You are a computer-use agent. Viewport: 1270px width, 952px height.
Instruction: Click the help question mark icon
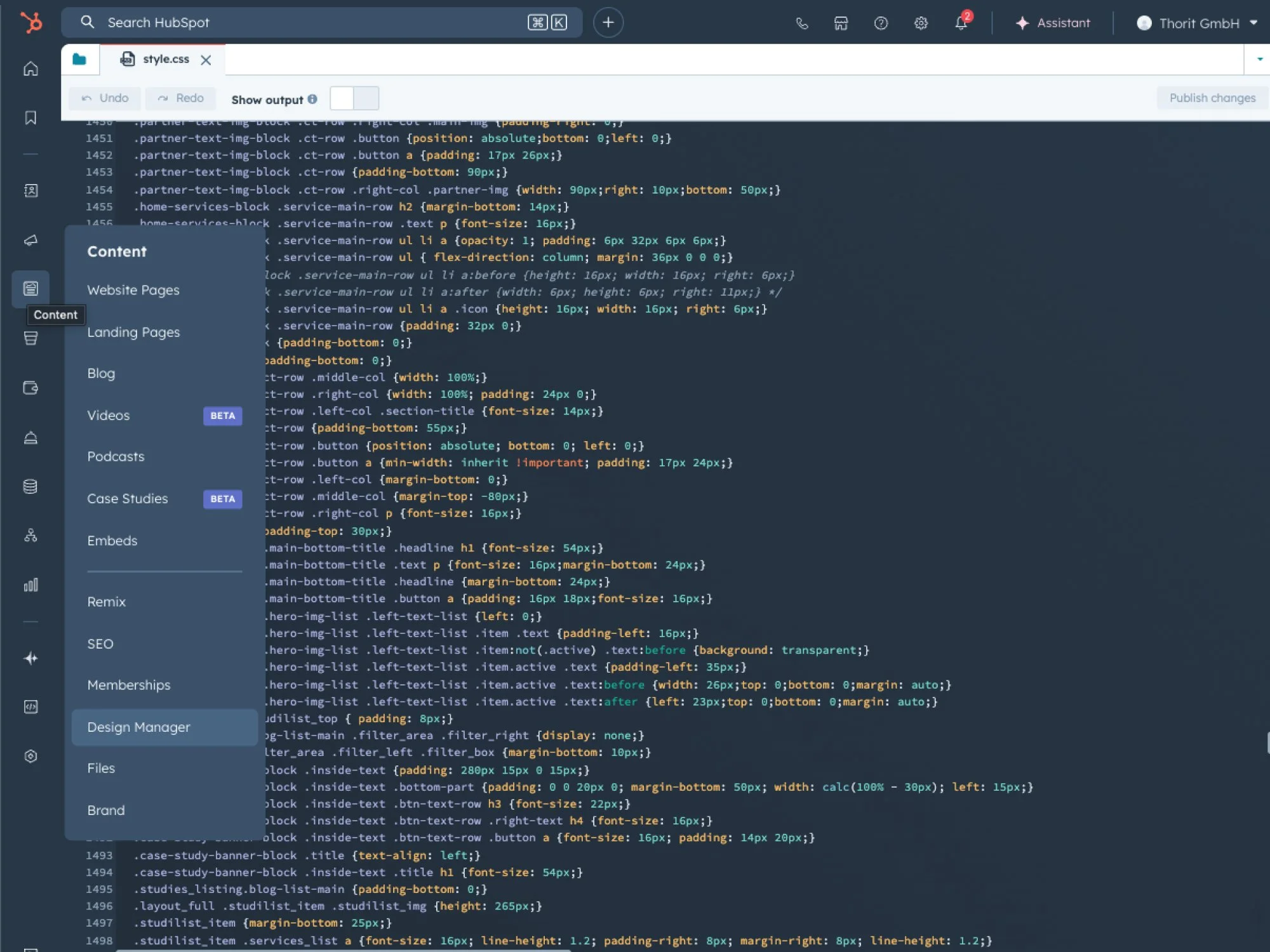click(881, 23)
